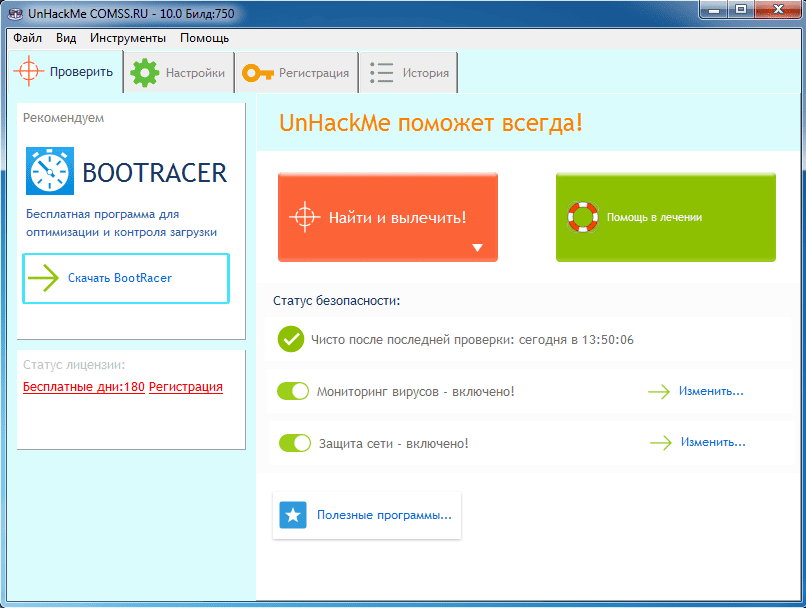This screenshot has height=608, width=806.
Task: Click green arrow next to Защита сети Изменить
Action: point(661,443)
